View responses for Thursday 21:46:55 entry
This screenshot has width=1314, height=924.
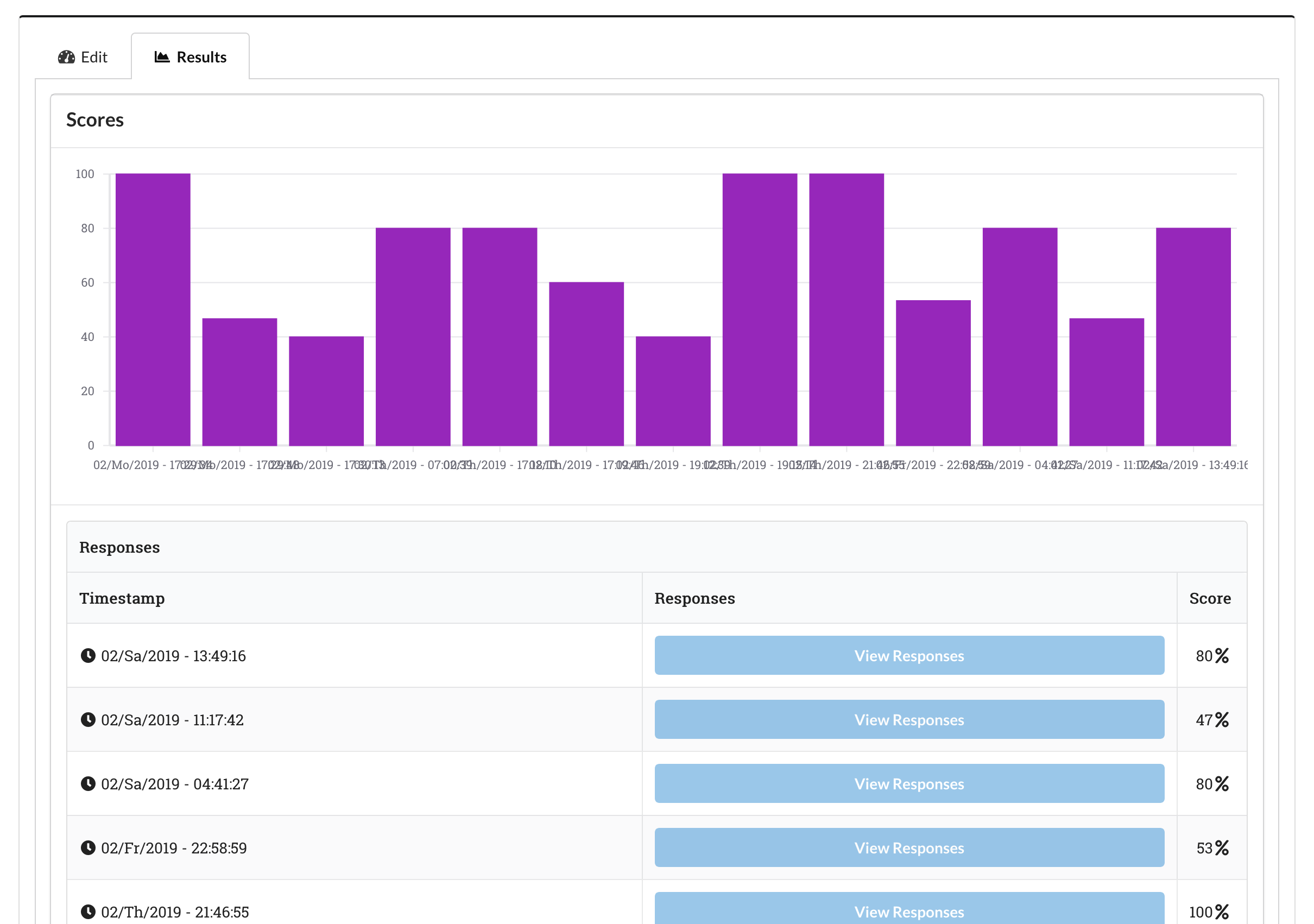pyautogui.click(x=909, y=910)
